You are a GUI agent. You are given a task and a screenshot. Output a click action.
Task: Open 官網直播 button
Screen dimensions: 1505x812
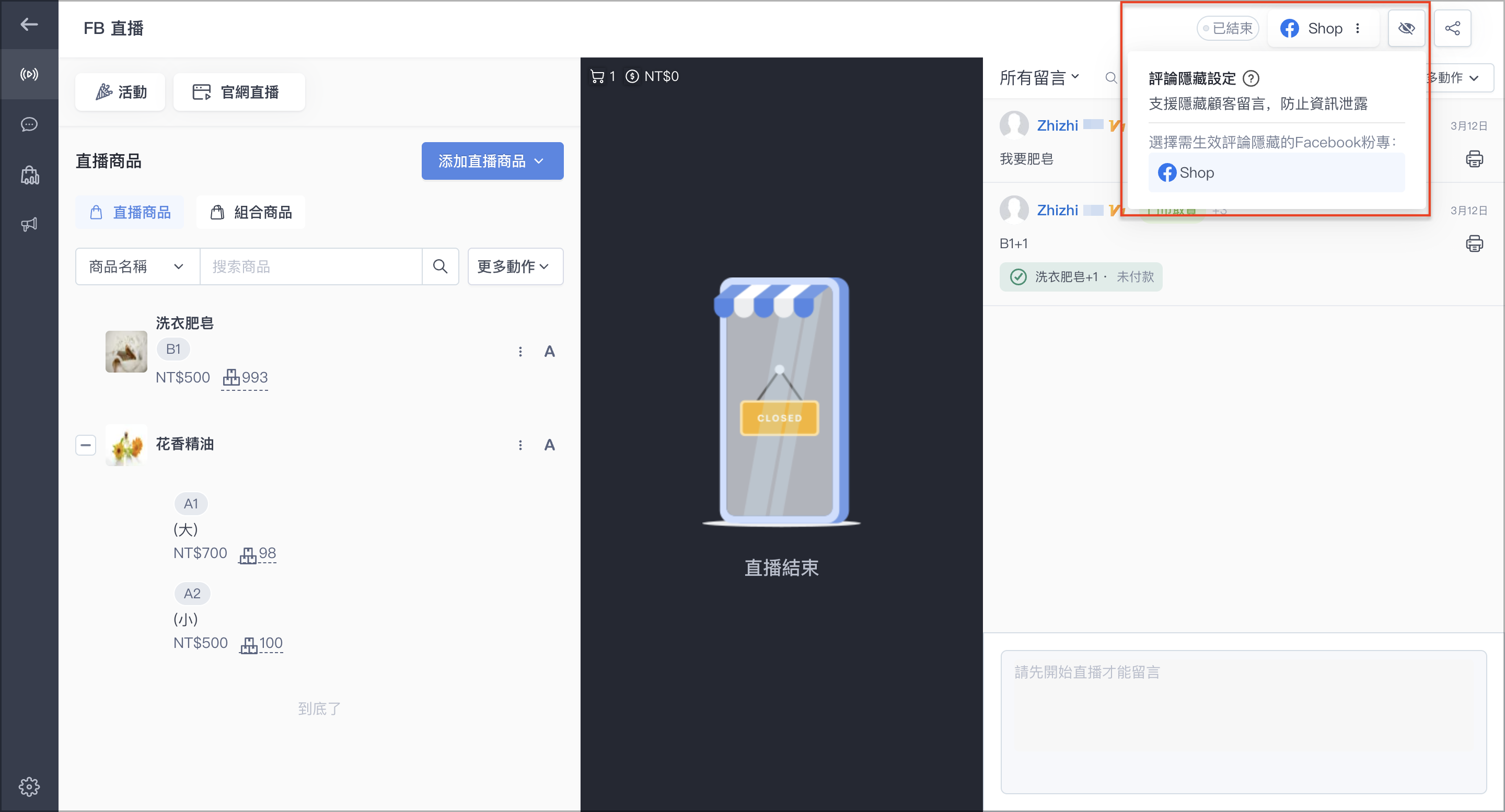(239, 92)
